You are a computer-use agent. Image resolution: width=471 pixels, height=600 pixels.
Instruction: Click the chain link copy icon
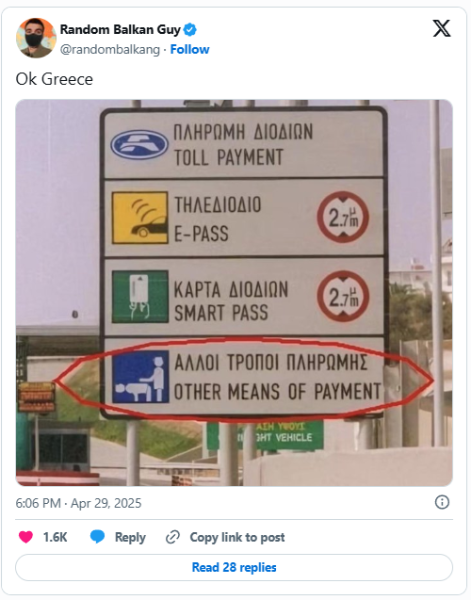click(173, 537)
